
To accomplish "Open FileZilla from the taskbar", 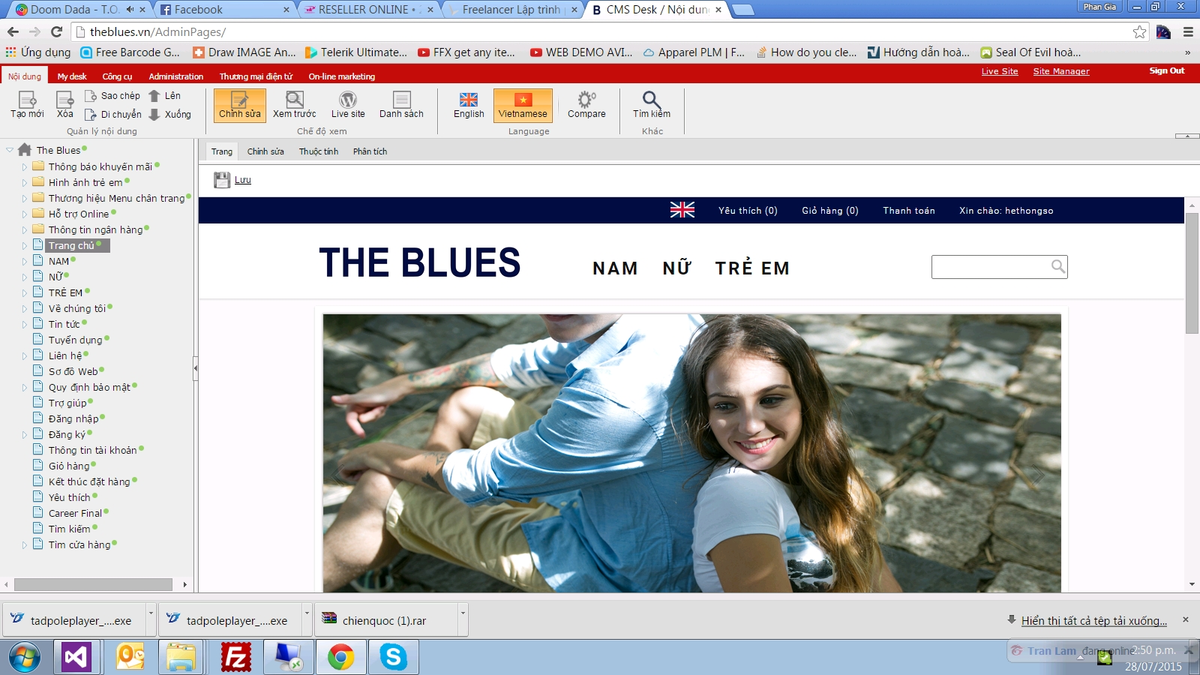I will tap(236, 657).
